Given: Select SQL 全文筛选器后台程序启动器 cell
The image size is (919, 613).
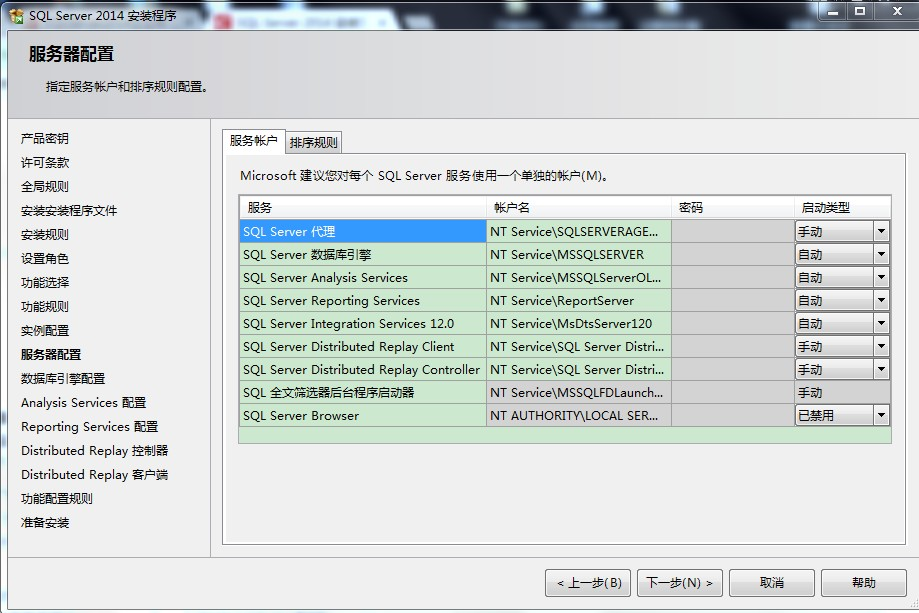Looking at the screenshot, I should (363, 392).
